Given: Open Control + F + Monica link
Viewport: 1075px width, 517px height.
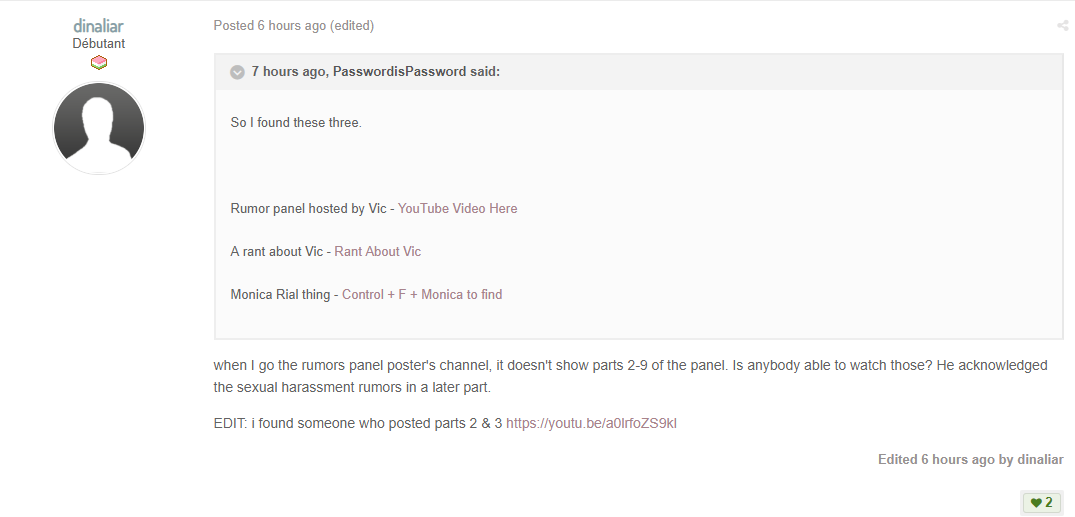Looking at the screenshot, I should pyautogui.click(x=422, y=295).
